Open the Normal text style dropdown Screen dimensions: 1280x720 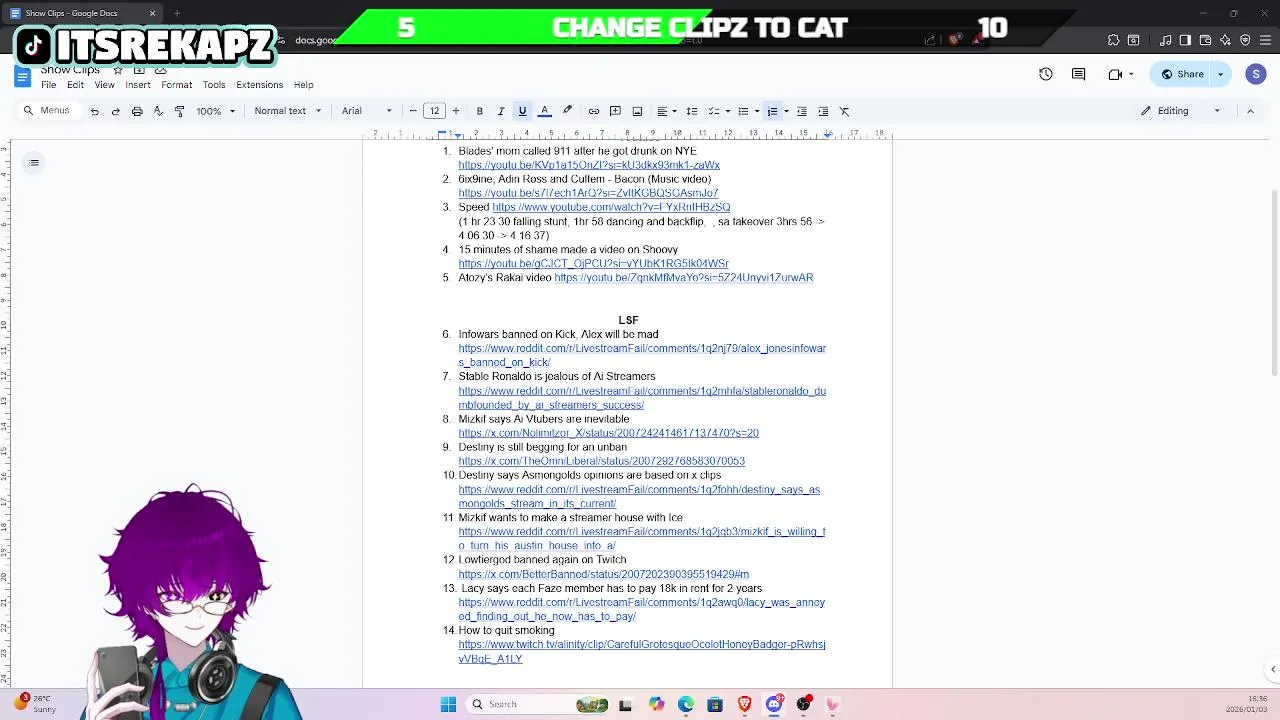[288, 111]
